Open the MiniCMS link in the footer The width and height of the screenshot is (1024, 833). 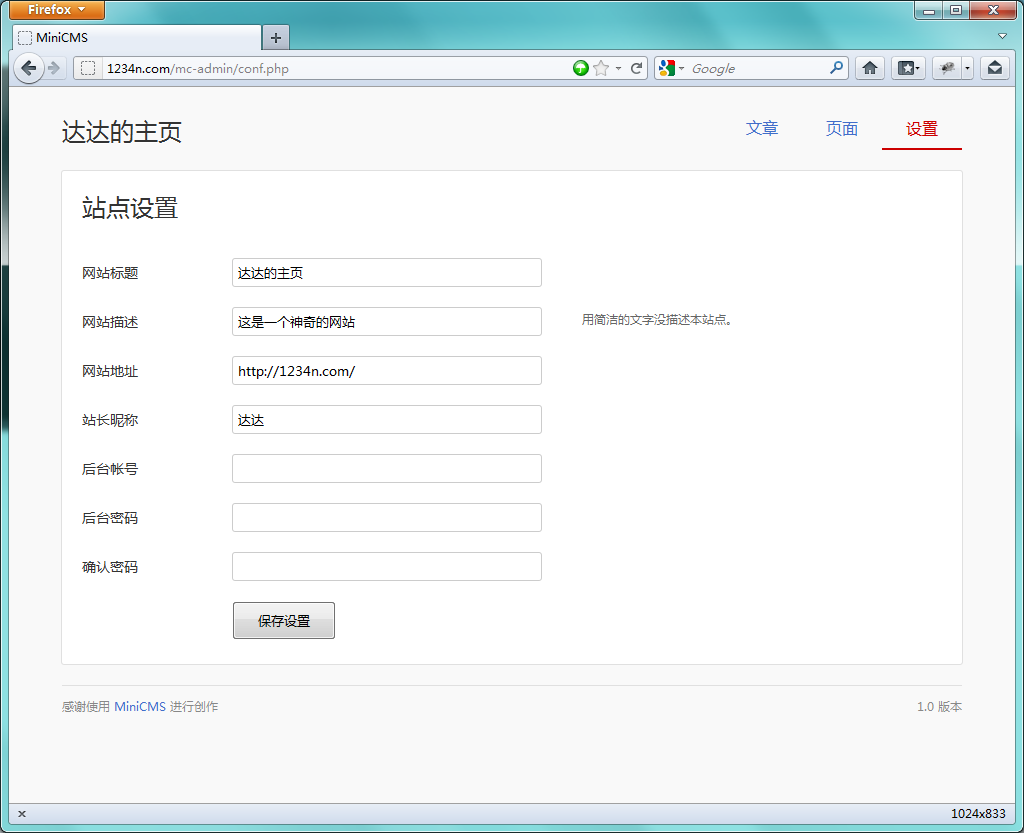coord(140,707)
